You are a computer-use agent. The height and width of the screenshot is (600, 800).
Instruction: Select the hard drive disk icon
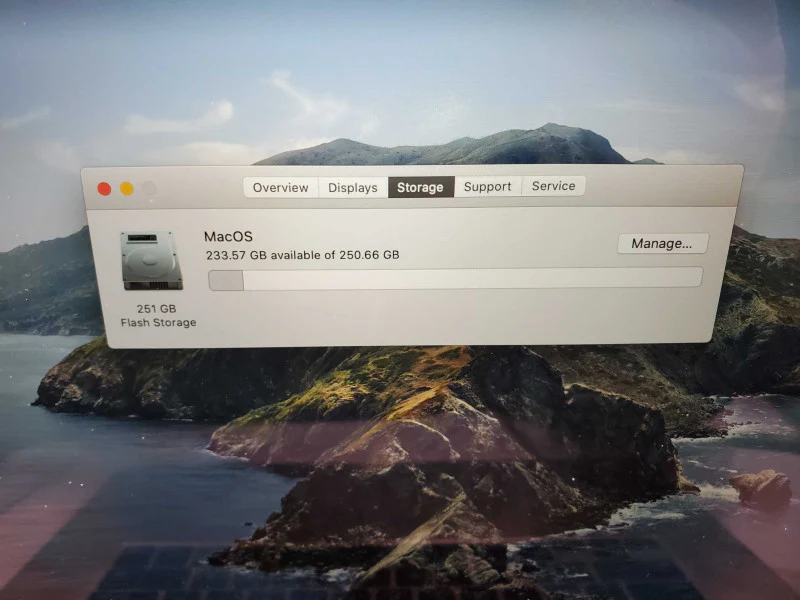[152, 260]
